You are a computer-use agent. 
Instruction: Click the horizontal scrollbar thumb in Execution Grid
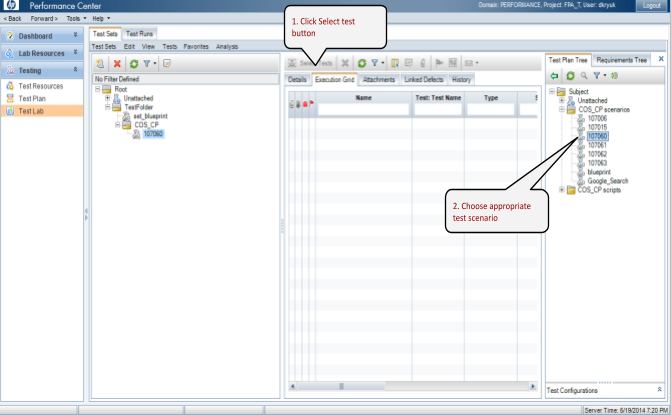pos(341,386)
